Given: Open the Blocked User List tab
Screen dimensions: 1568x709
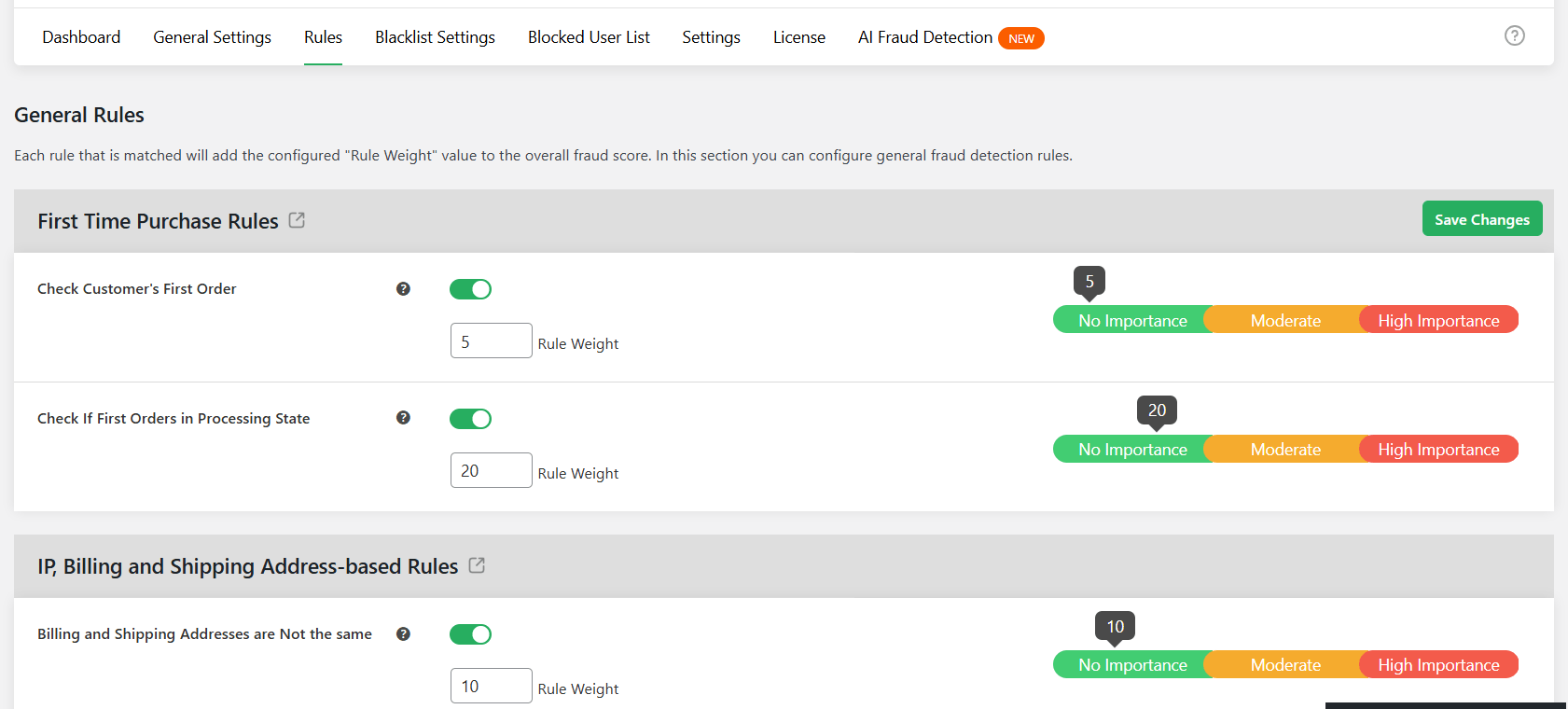Looking at the screenshot, I should click(x=589, y=37).
